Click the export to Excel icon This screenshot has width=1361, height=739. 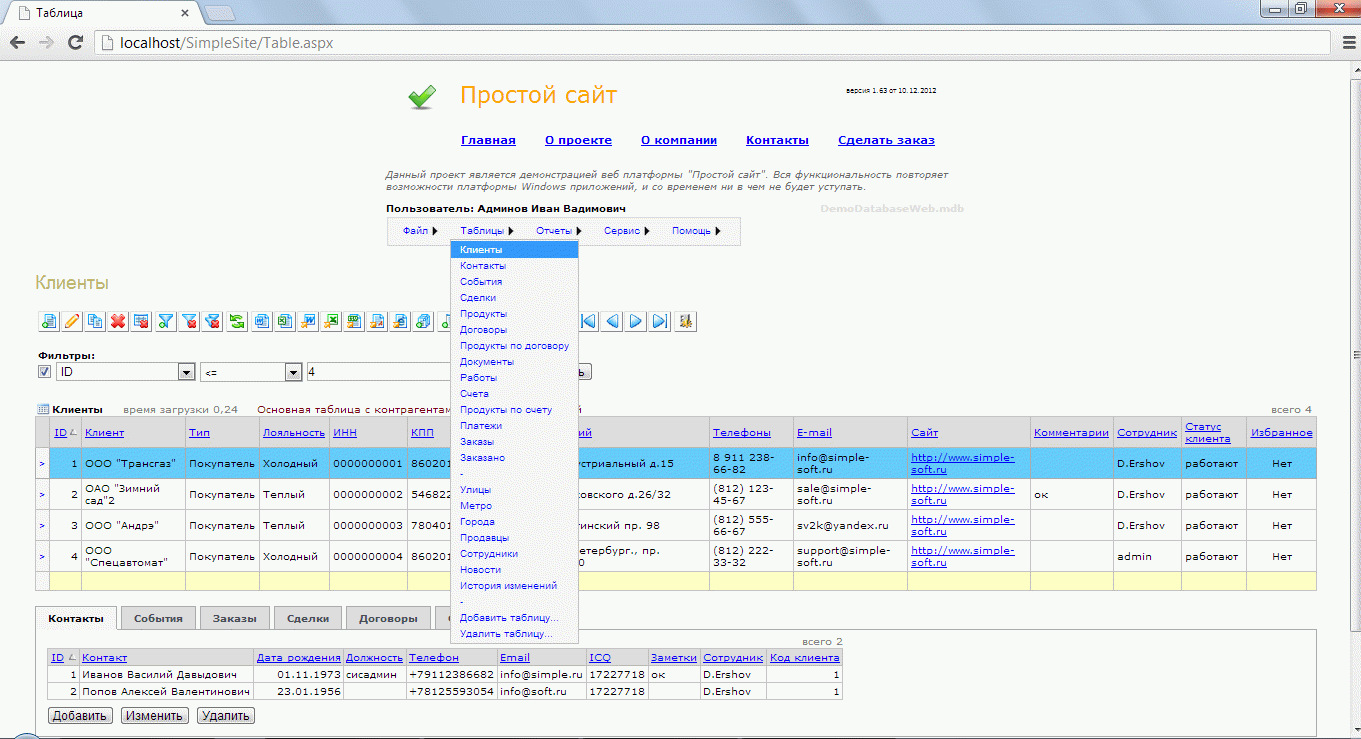click(285, 321)
